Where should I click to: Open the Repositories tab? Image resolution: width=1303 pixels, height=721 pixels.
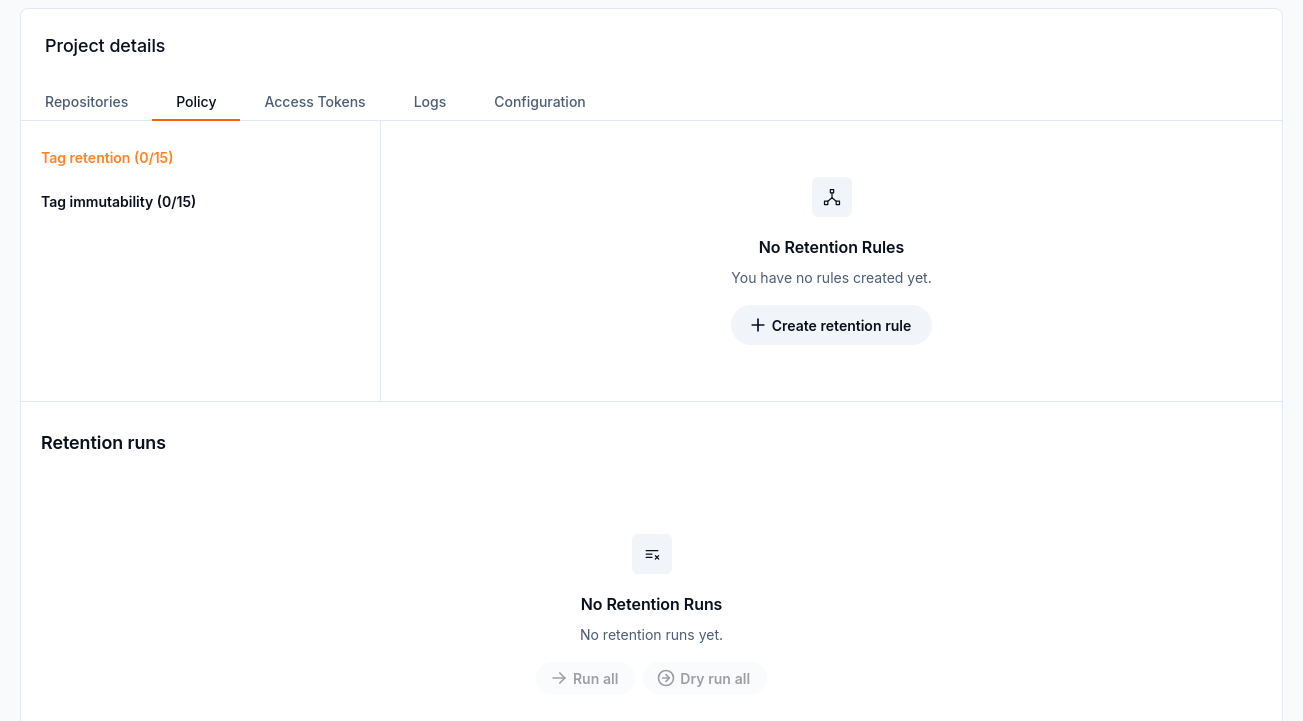(86, 102)
